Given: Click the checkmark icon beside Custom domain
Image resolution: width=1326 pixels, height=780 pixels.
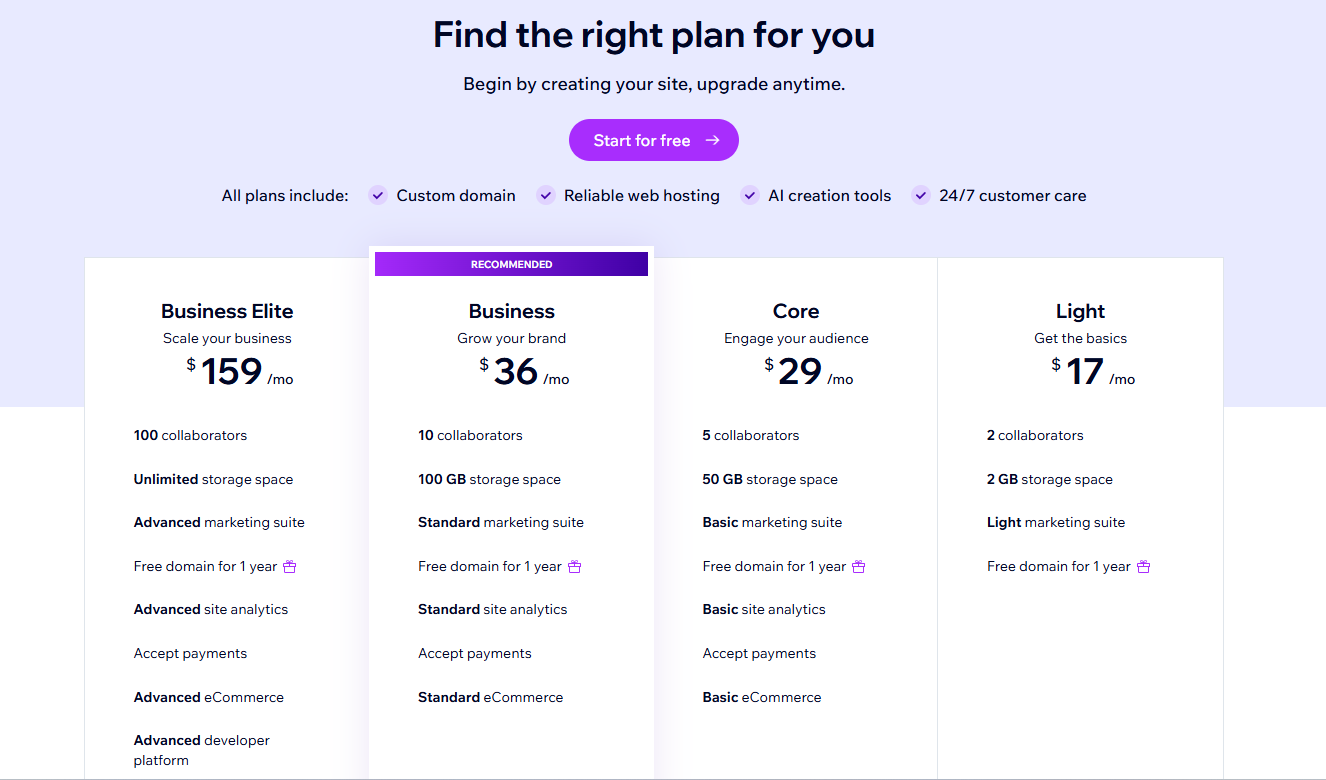Looking at the screenshot, I should (x=378, y=196).
